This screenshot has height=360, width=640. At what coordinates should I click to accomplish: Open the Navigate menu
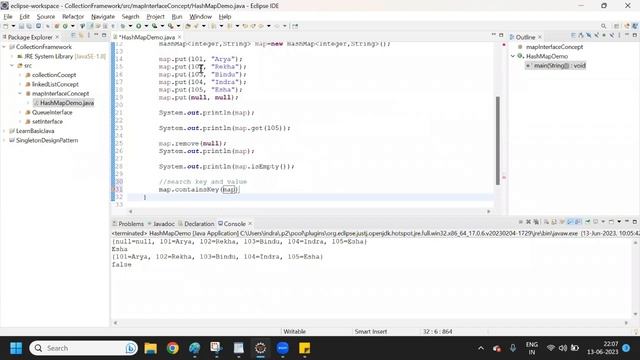pyautogui.click(x=103, y=17)
